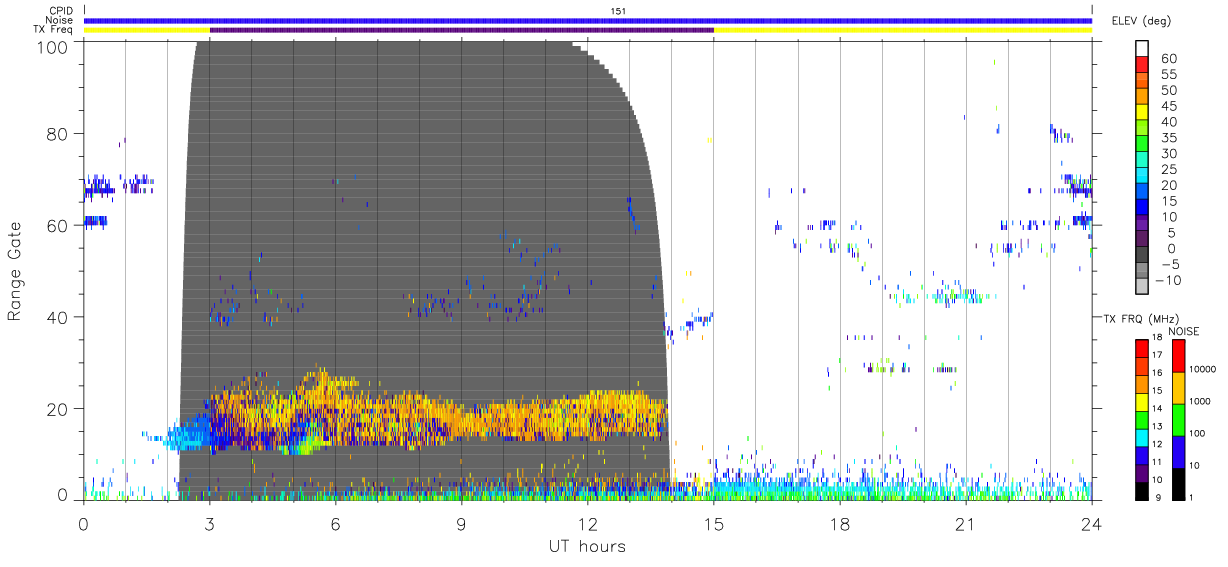Click the '3' tick on UT hours axis
1228x567 pixels.
coord(210,523)
